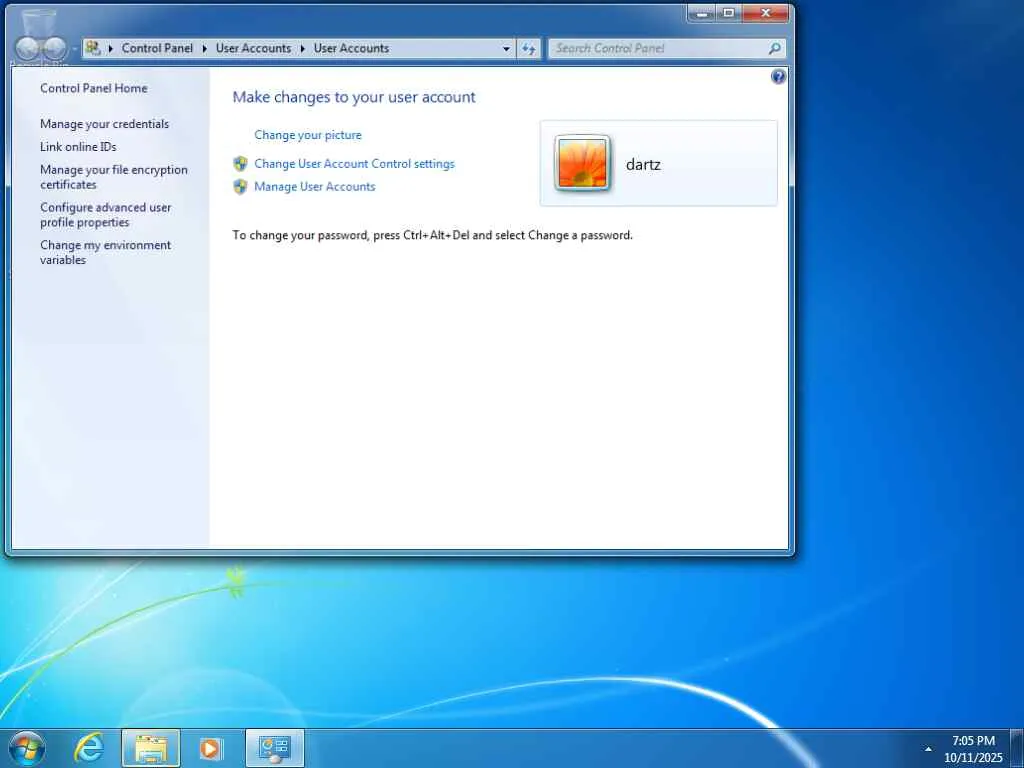Minimize the User Accounts window

point(702,13)
